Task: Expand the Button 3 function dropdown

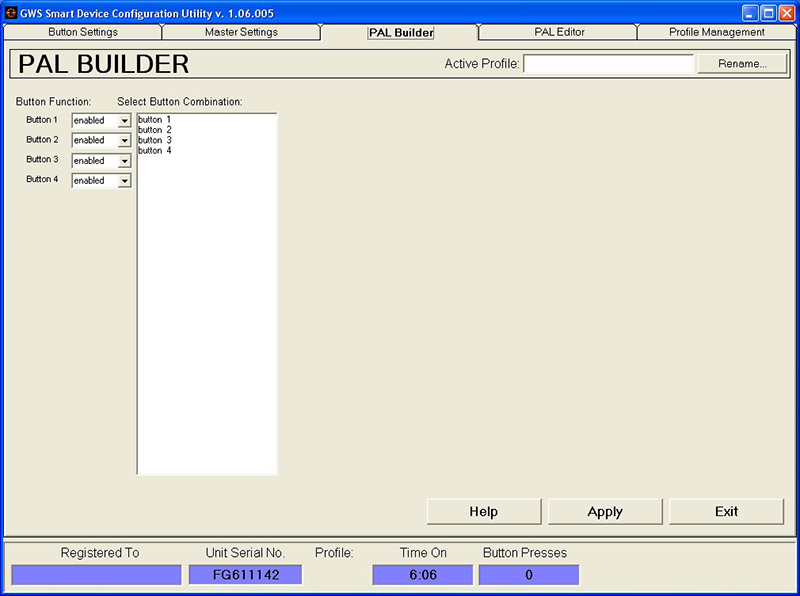Action: coord(102,161)
